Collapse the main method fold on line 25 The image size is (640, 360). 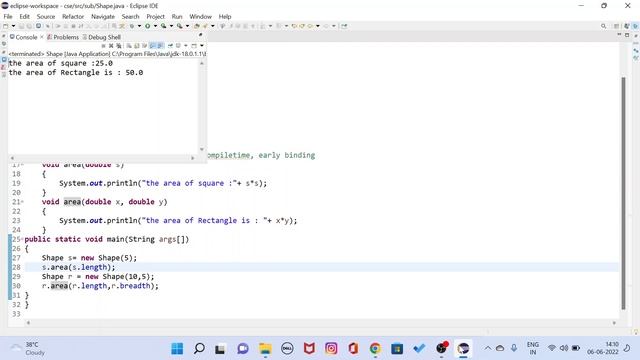click(x=22, y=239)
